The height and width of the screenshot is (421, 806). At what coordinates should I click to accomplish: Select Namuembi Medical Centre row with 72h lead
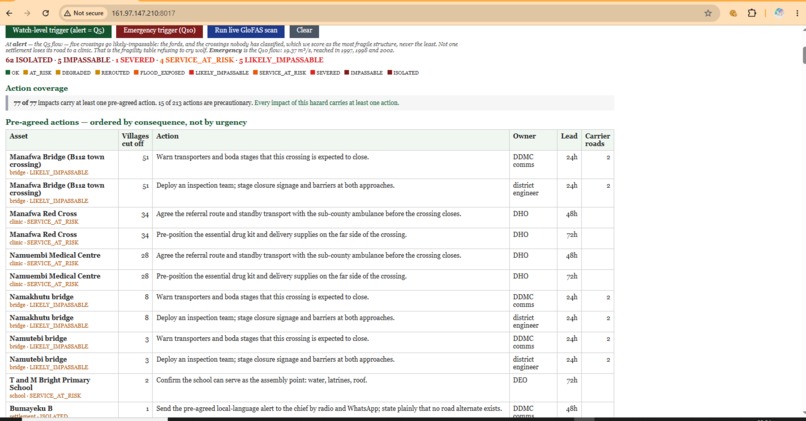coord(310,280)
